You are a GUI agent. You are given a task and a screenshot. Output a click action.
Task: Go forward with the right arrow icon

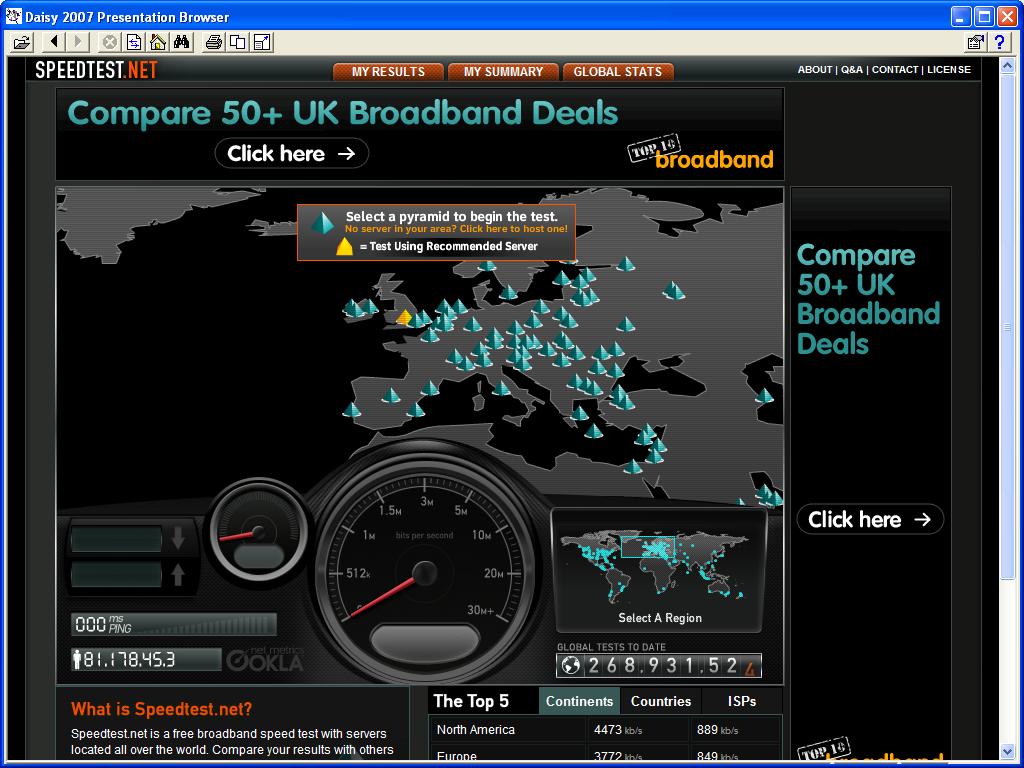coord(78,42)
